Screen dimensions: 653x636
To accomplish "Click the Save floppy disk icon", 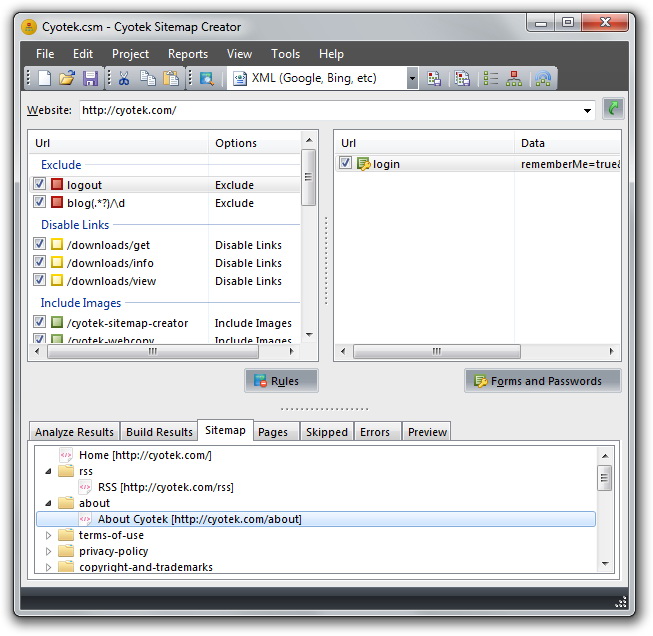I will (90, 78).
